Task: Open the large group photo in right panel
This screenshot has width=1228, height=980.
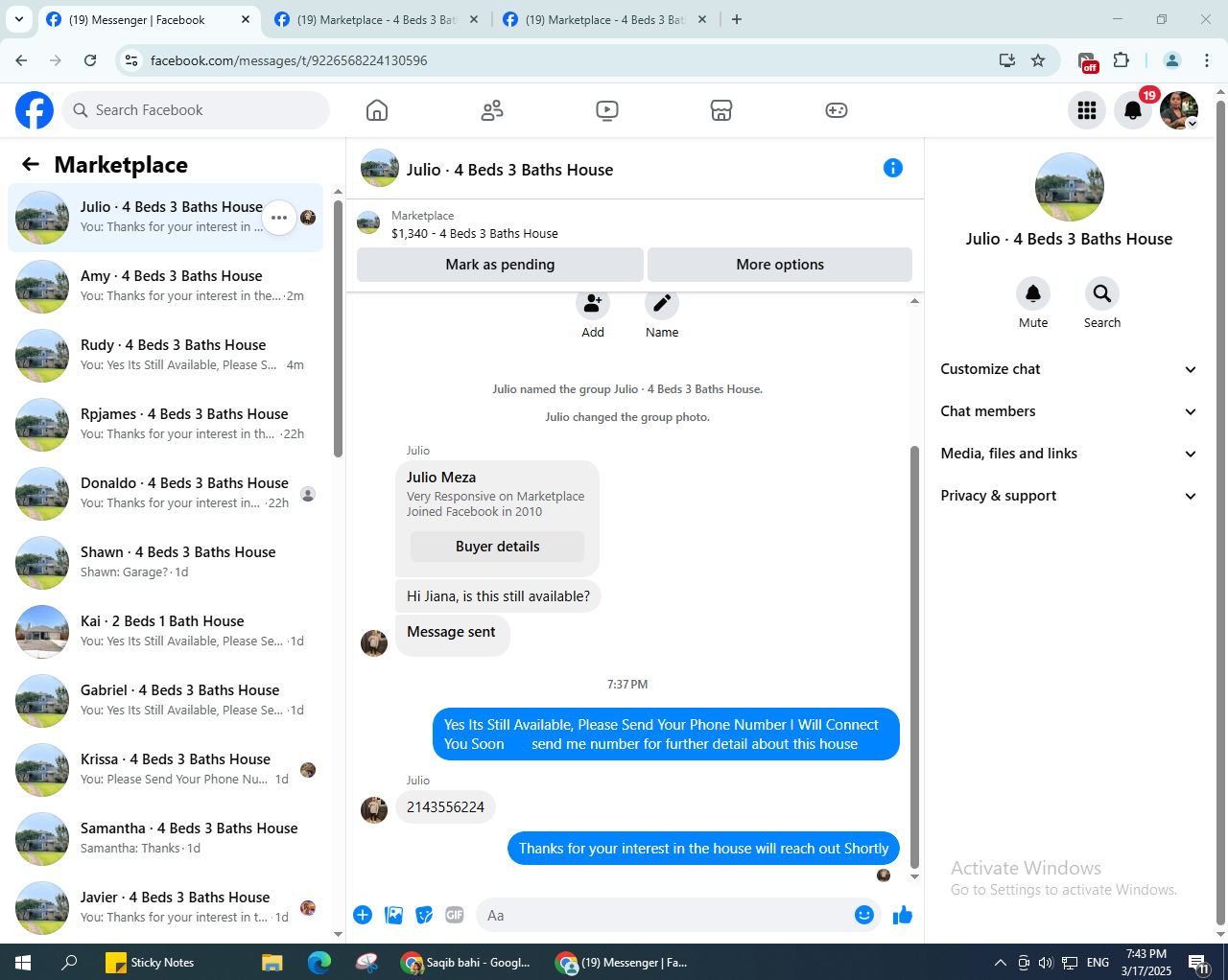Action: (x=1069, y=187)
